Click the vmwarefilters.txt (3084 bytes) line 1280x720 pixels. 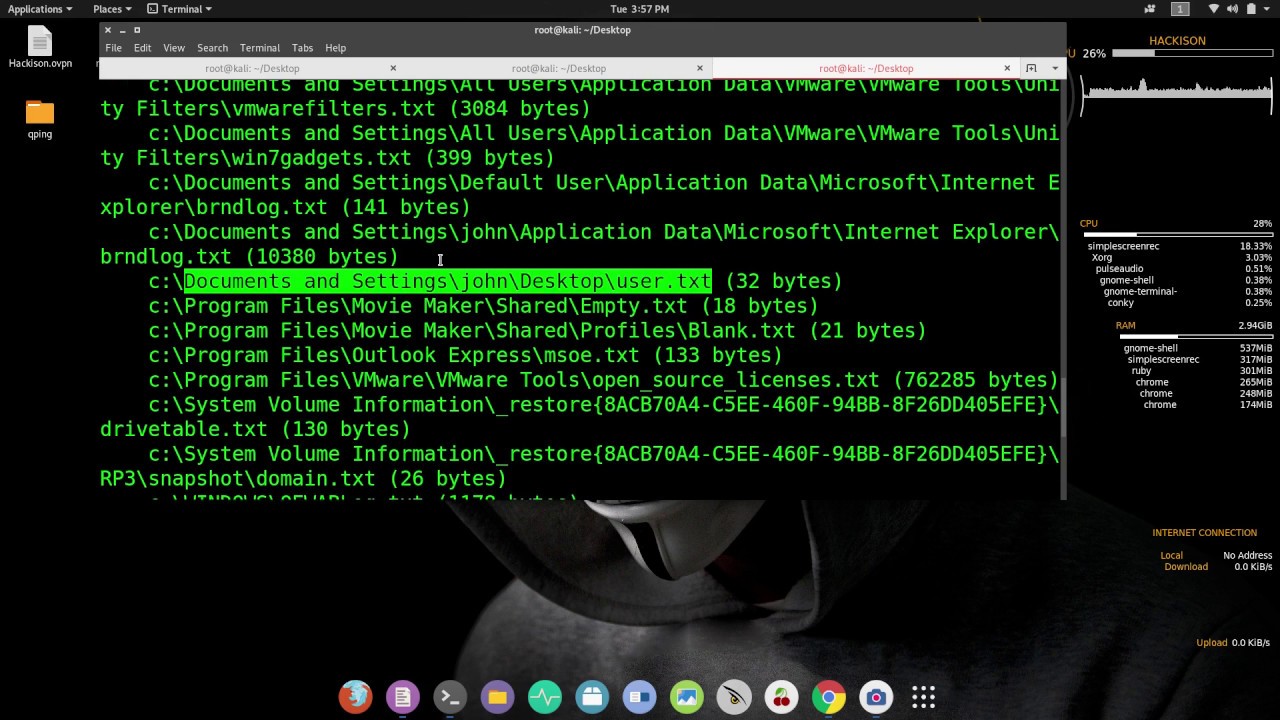pyautogui.click(x=345, y=108)
